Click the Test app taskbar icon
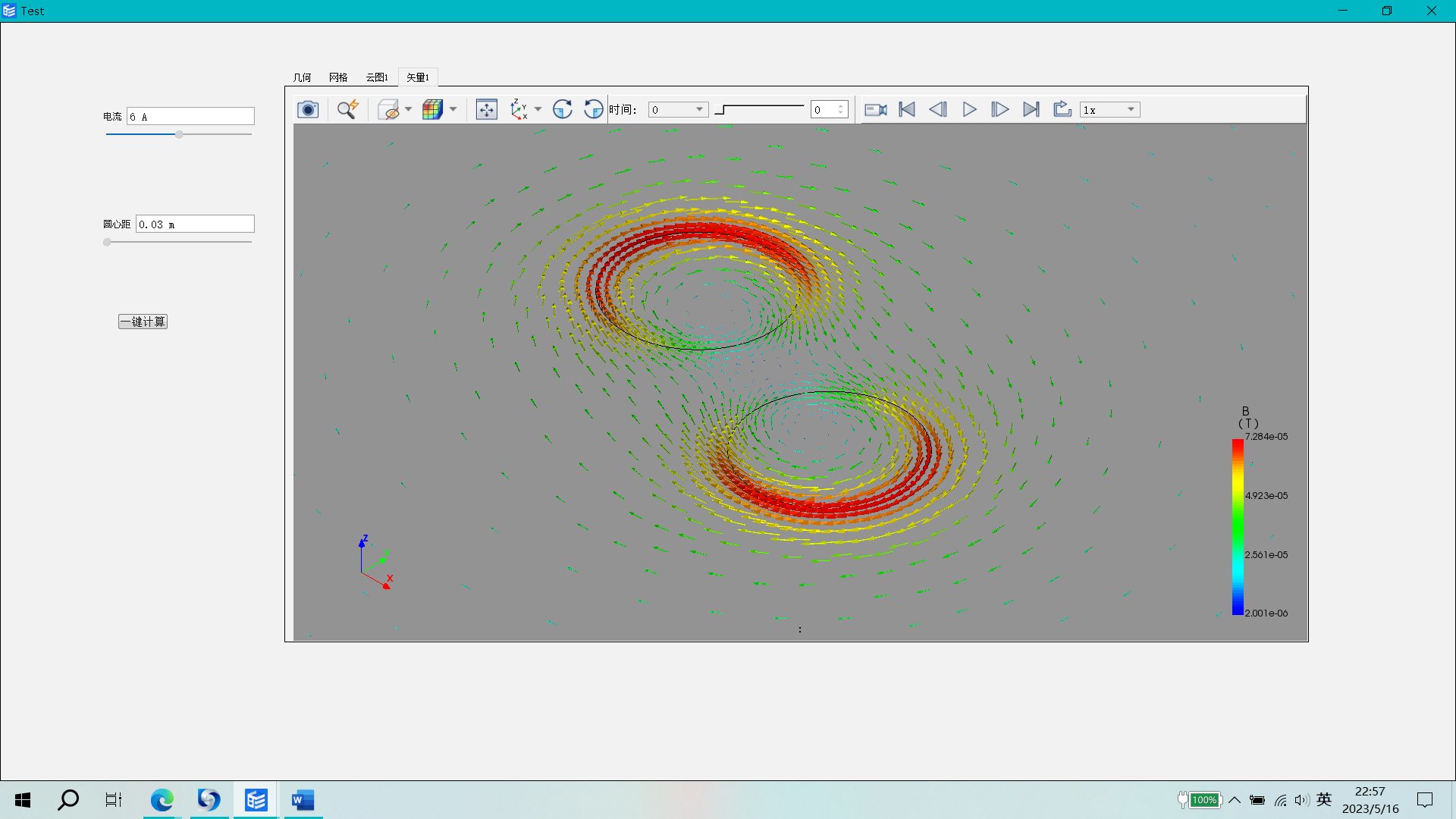 (256, 800)
